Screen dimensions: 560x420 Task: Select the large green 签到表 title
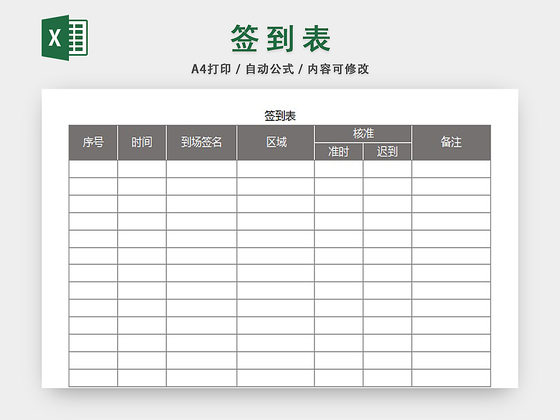[x=280, y=39]
